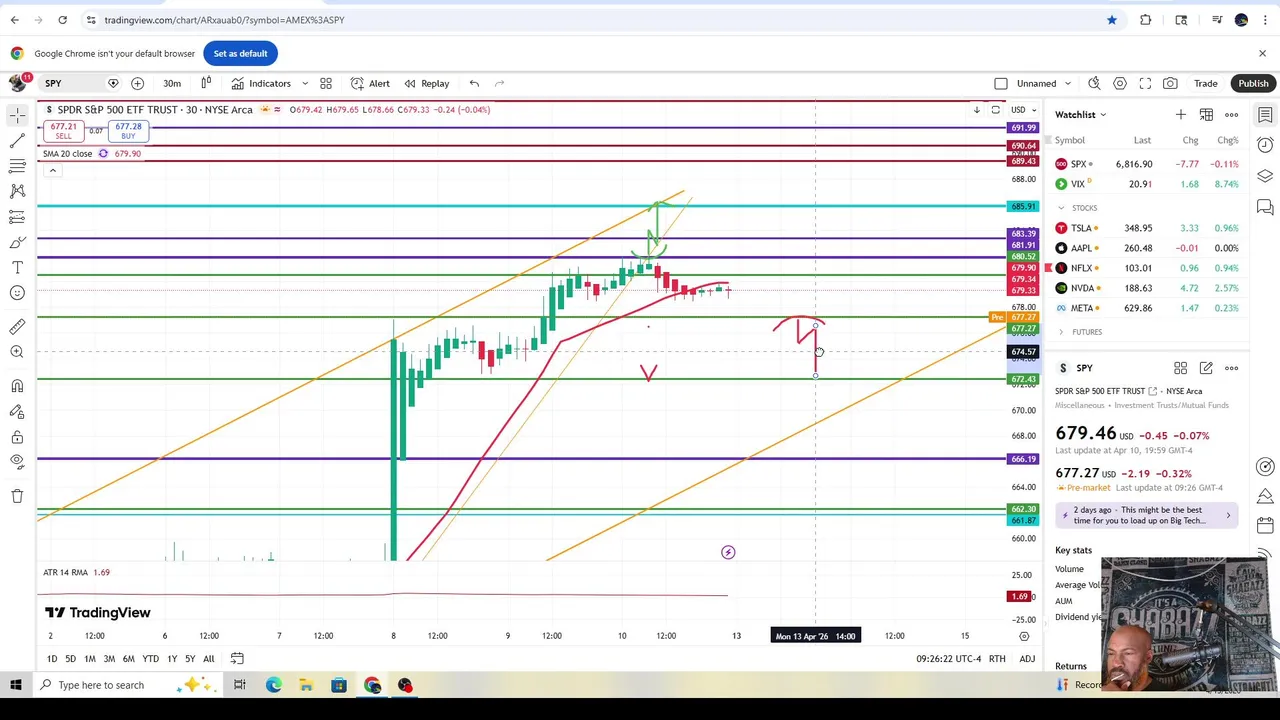The height and width of the screenshot is (720, 1280).
Task: Add a text note for SPY
Action: pos(1206,368)
